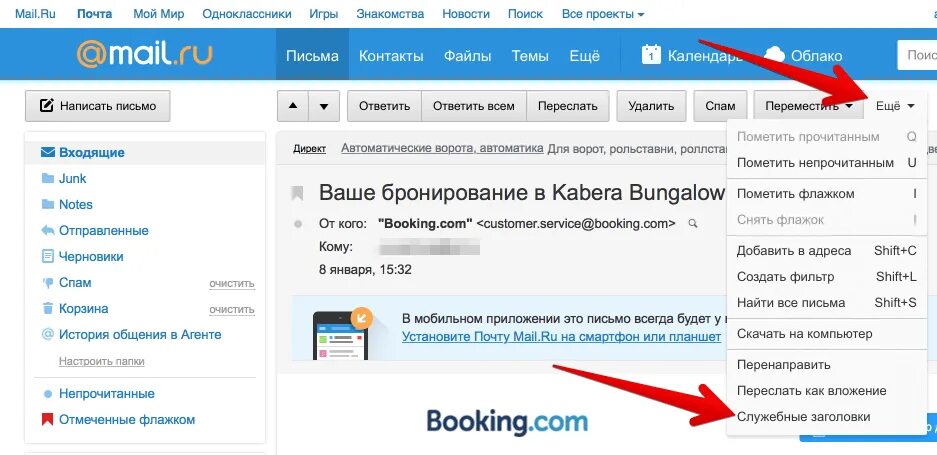Open the Mail.Ru link in the top bar
This screenshot has height=455, width=937.
tap(35, 14)
